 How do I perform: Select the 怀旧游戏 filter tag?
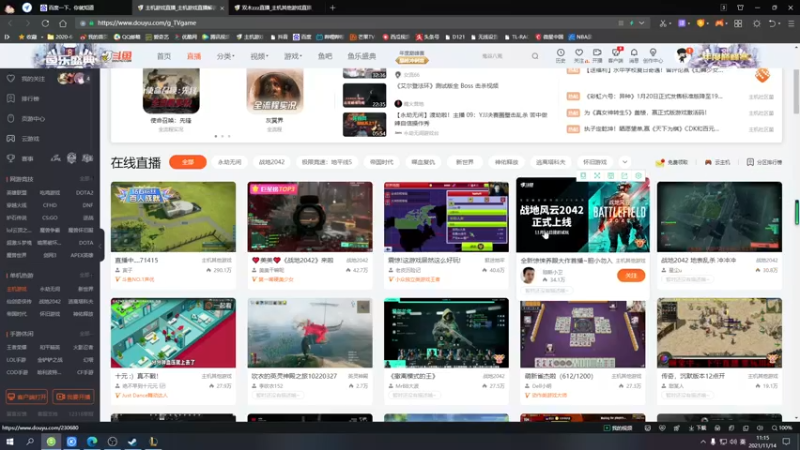pyautogui.click(x=595, y=162)
